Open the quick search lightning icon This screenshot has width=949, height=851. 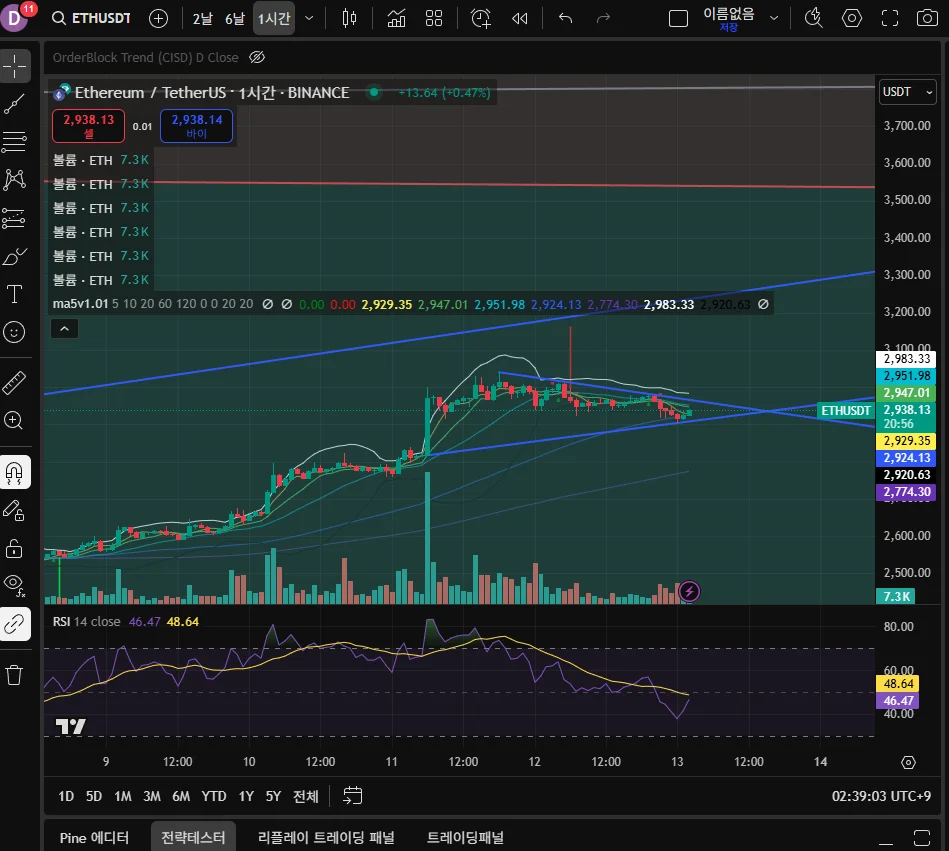click(814, 18)
